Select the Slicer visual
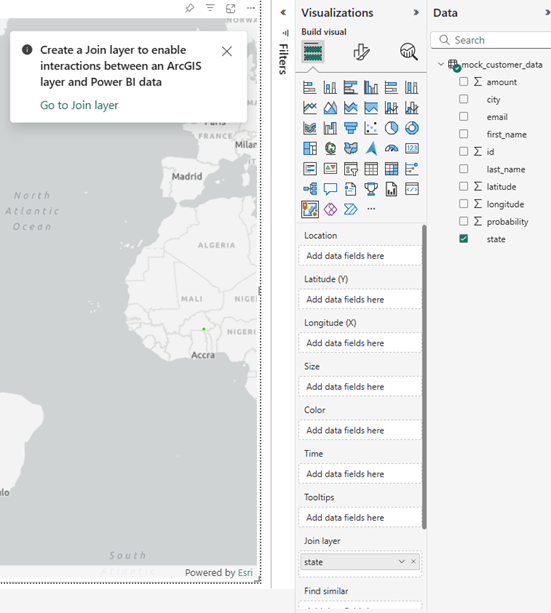 point(350,169)
